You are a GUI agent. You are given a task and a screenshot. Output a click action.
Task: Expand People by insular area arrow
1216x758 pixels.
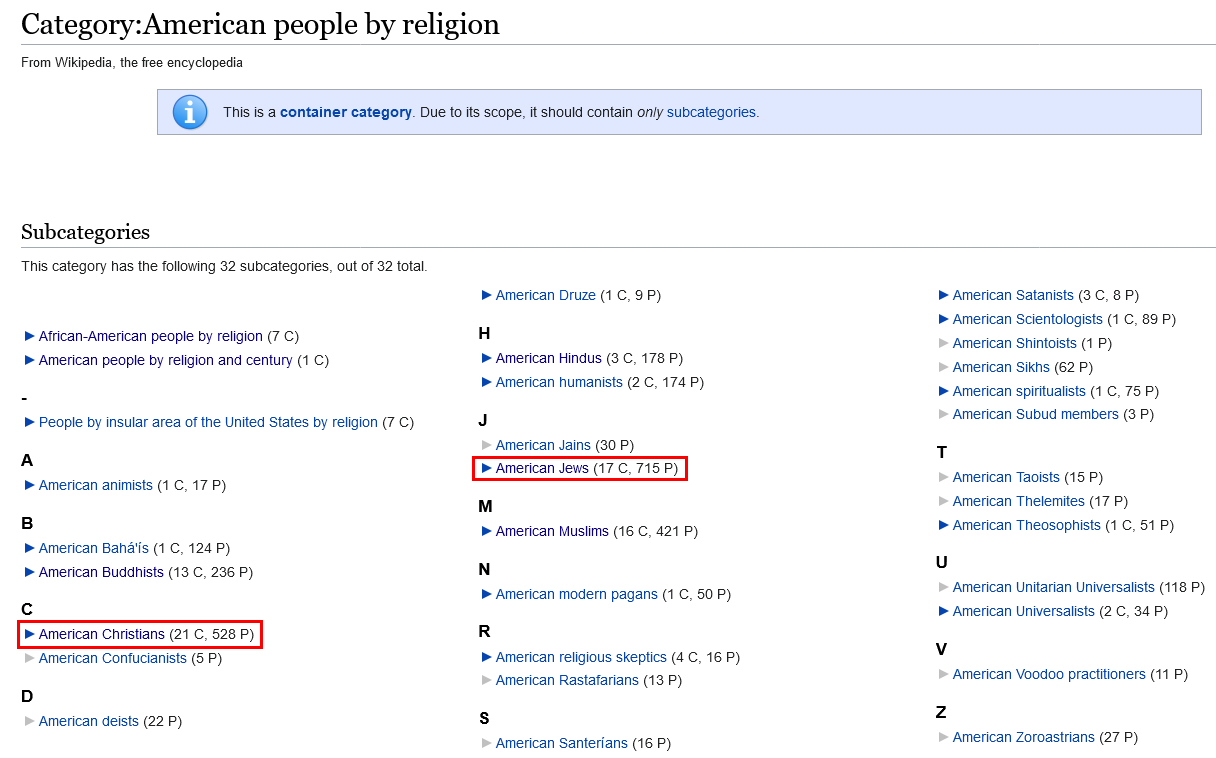coord(30,422)
